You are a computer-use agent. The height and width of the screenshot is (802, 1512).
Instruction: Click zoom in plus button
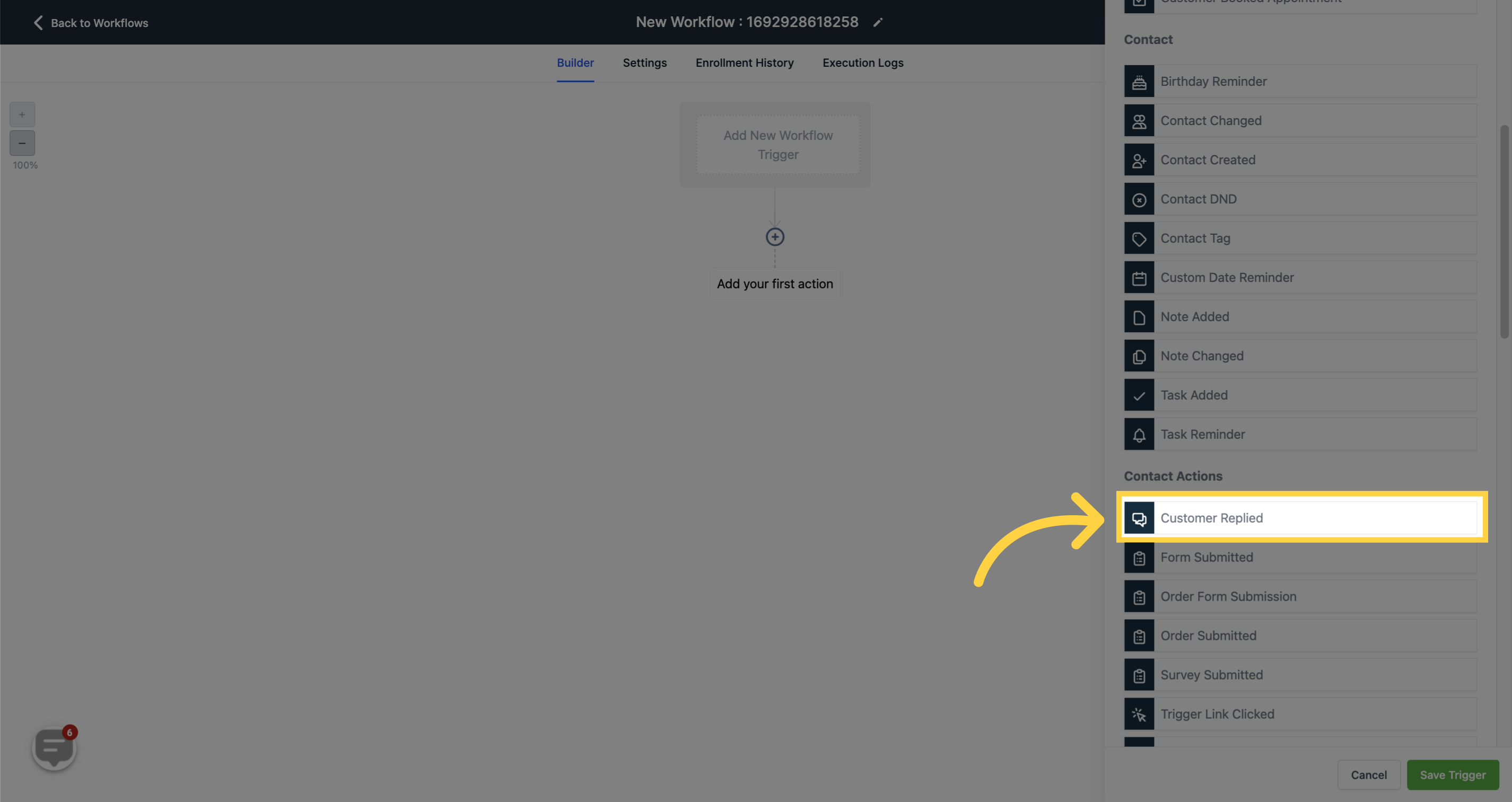tap(22, 114)
